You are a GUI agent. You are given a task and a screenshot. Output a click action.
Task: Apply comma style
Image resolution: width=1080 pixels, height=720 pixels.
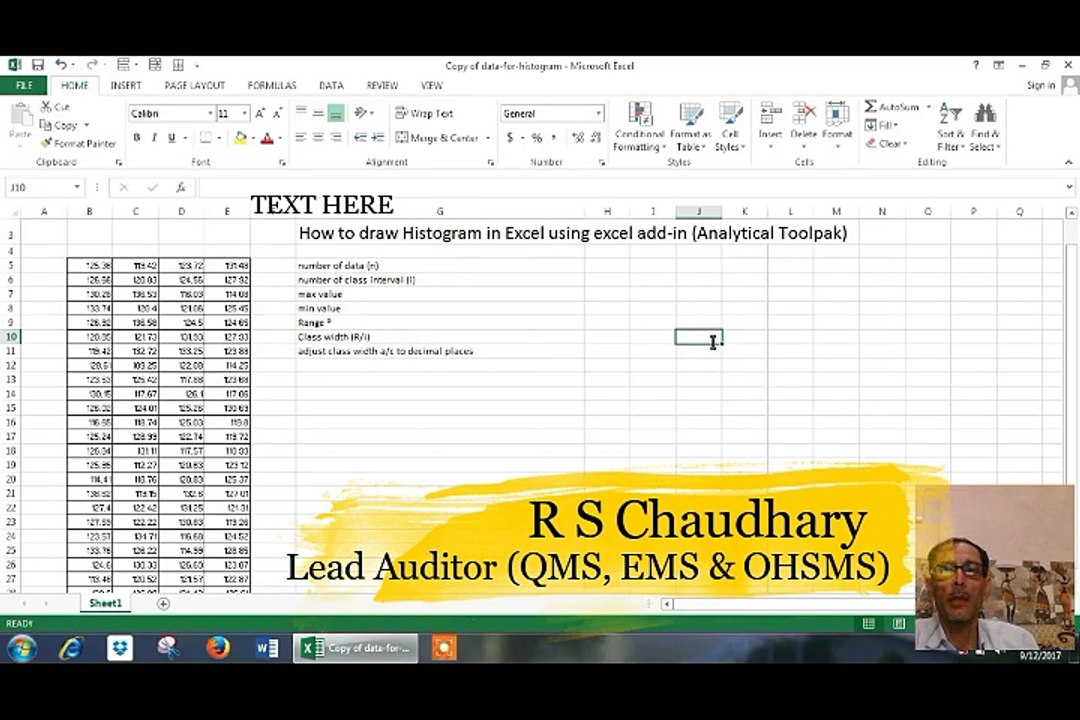coord(553,138)
